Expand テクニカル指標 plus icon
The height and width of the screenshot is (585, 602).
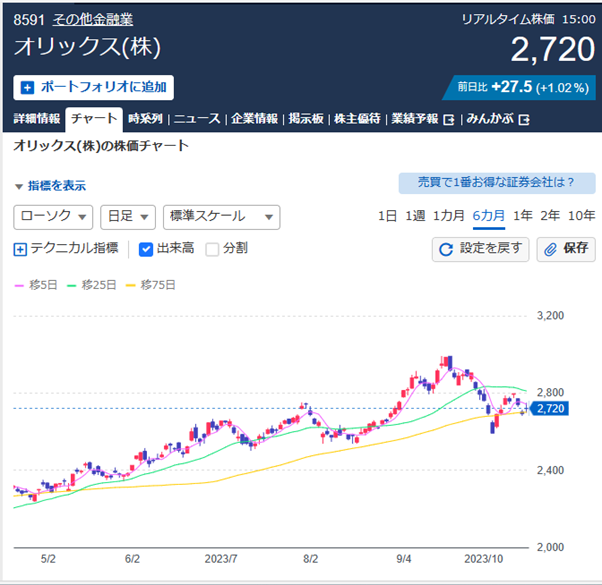pos(20,250)
